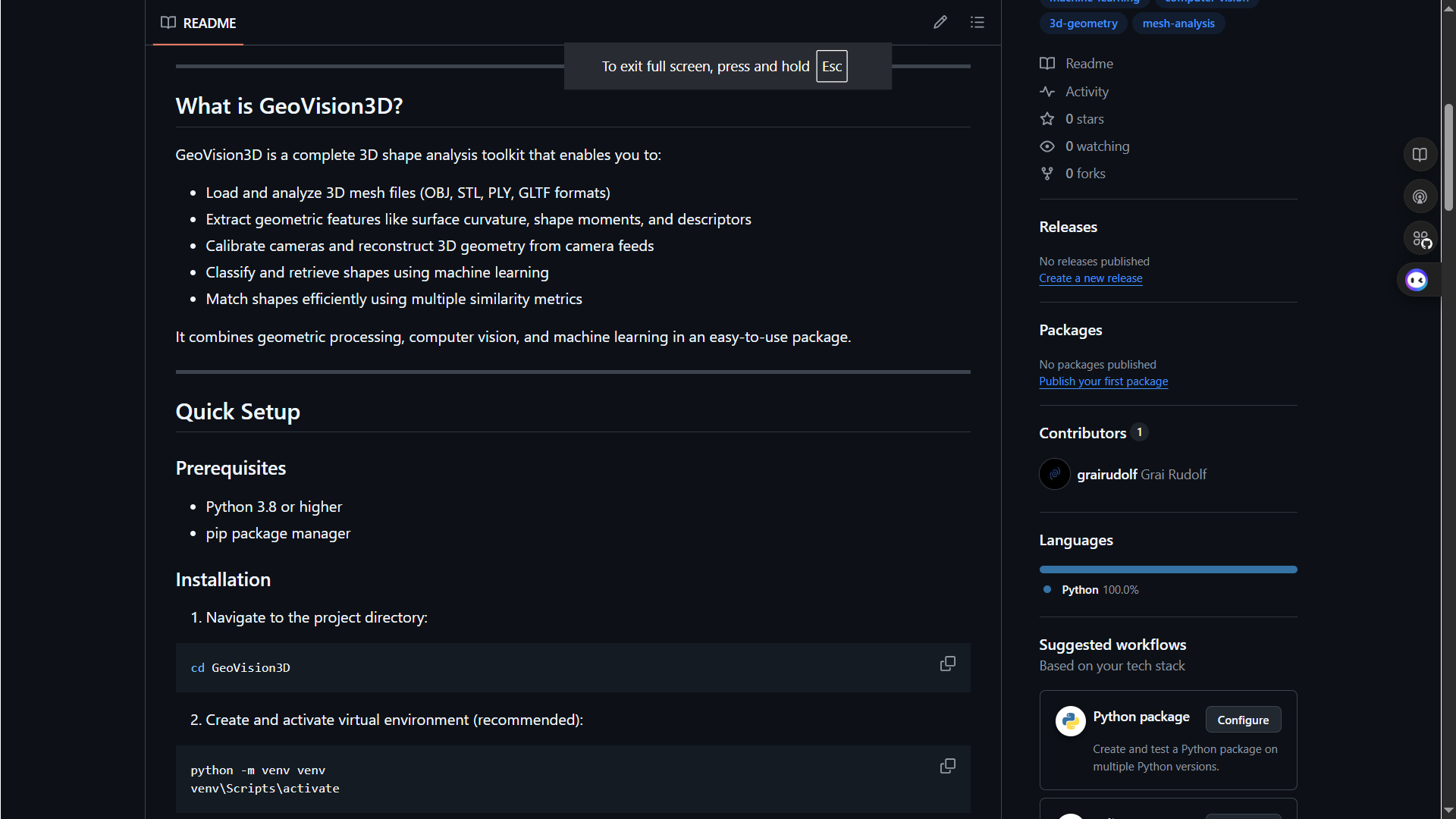Open the Releases heading link
Viewport: 1456px width, 819px height.
coord(1068,227)
